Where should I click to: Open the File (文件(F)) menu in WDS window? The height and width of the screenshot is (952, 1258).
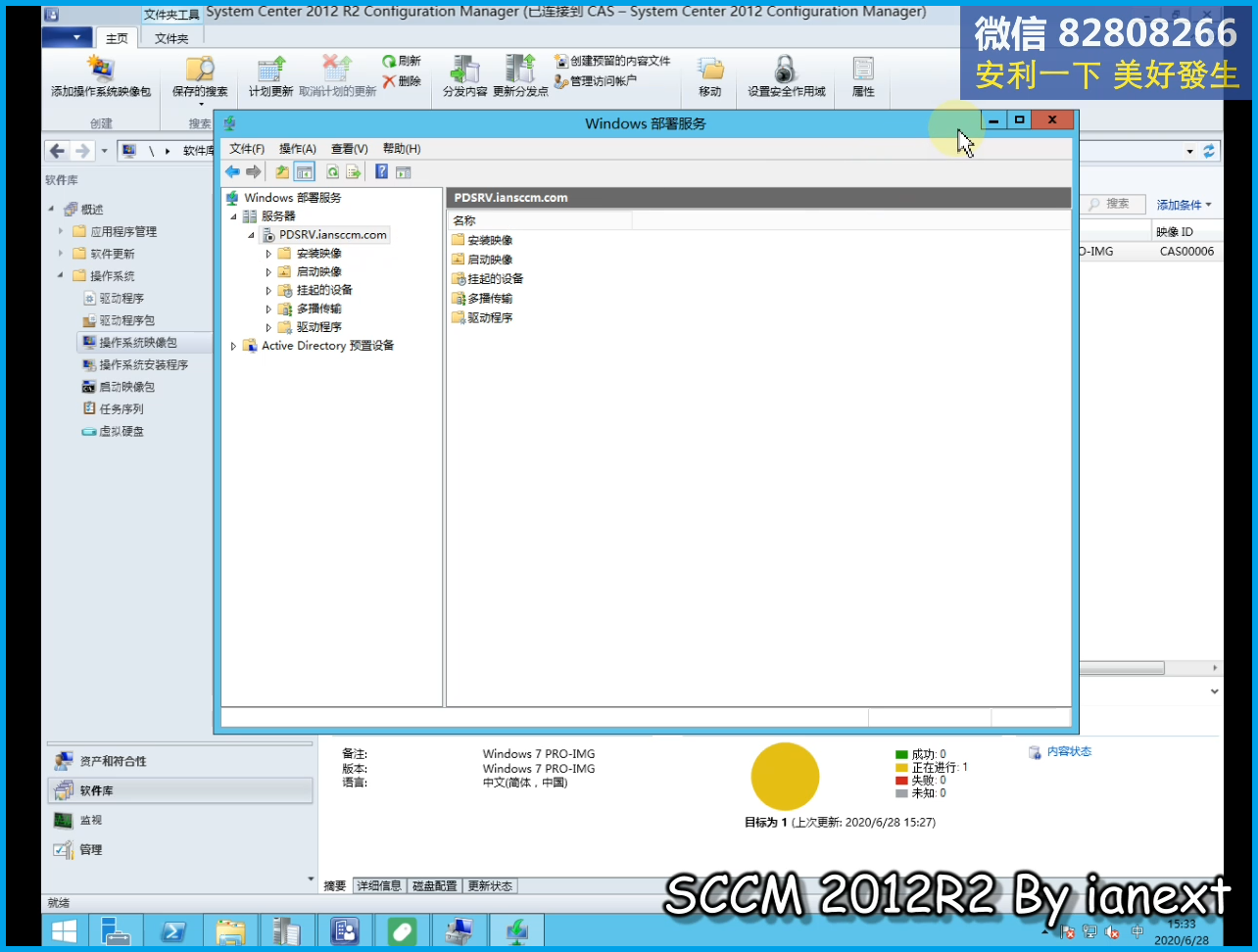pyautogui.click(x=247, y=149)
